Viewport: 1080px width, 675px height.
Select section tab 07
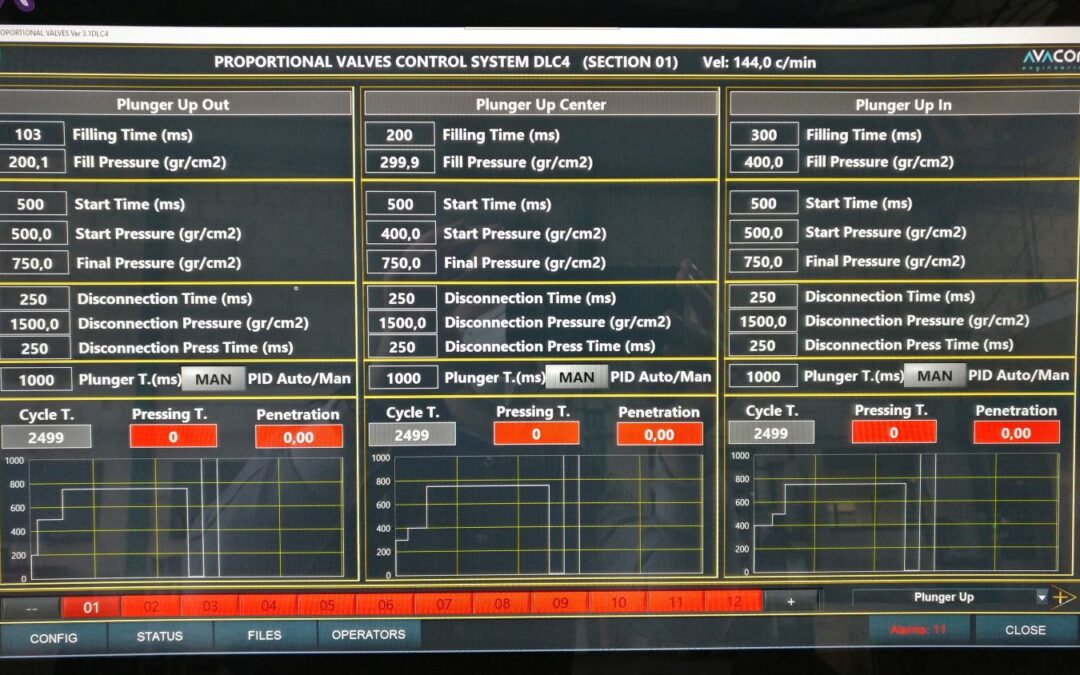tap(444, 603)
